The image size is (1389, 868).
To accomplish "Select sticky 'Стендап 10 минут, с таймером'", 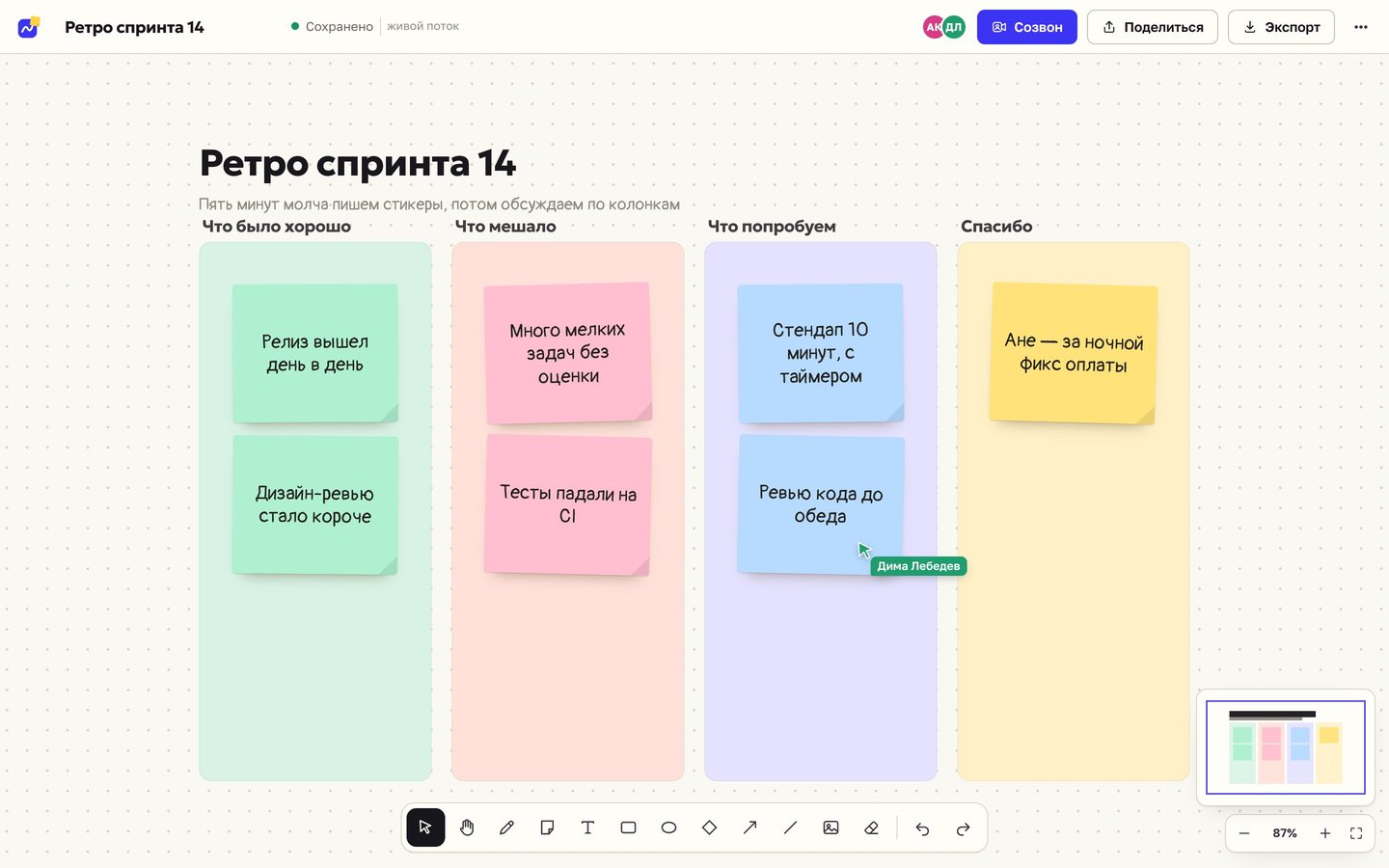I will click(821, 353).
